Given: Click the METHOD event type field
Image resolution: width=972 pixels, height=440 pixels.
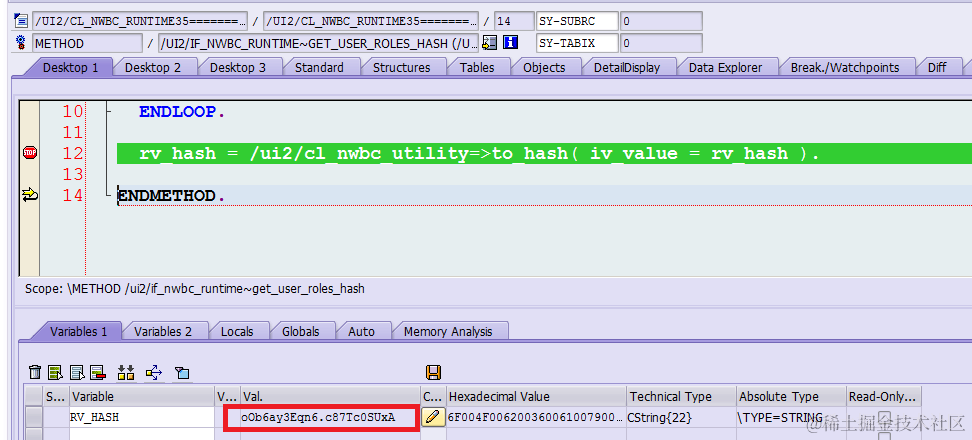Looking at the screenshot, I should (x=87, y=43).
